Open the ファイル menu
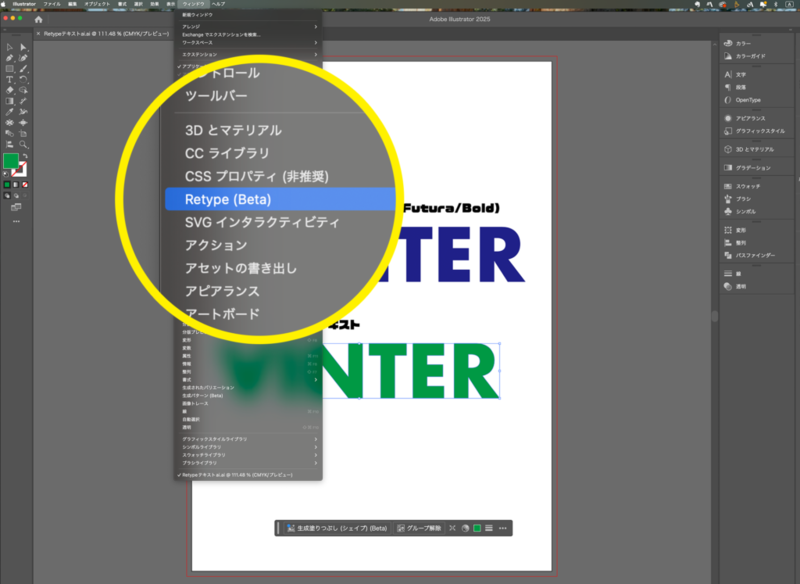The width and height of the screenshot is (800, 584). pyautogui.click(x=52, y=4)
